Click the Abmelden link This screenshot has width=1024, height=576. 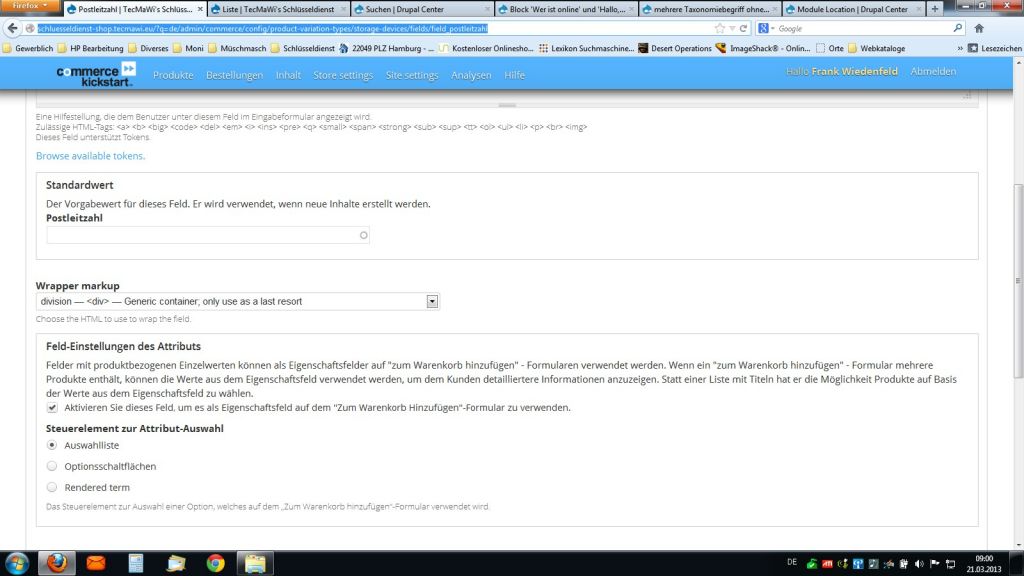click(x=933, y=72)
